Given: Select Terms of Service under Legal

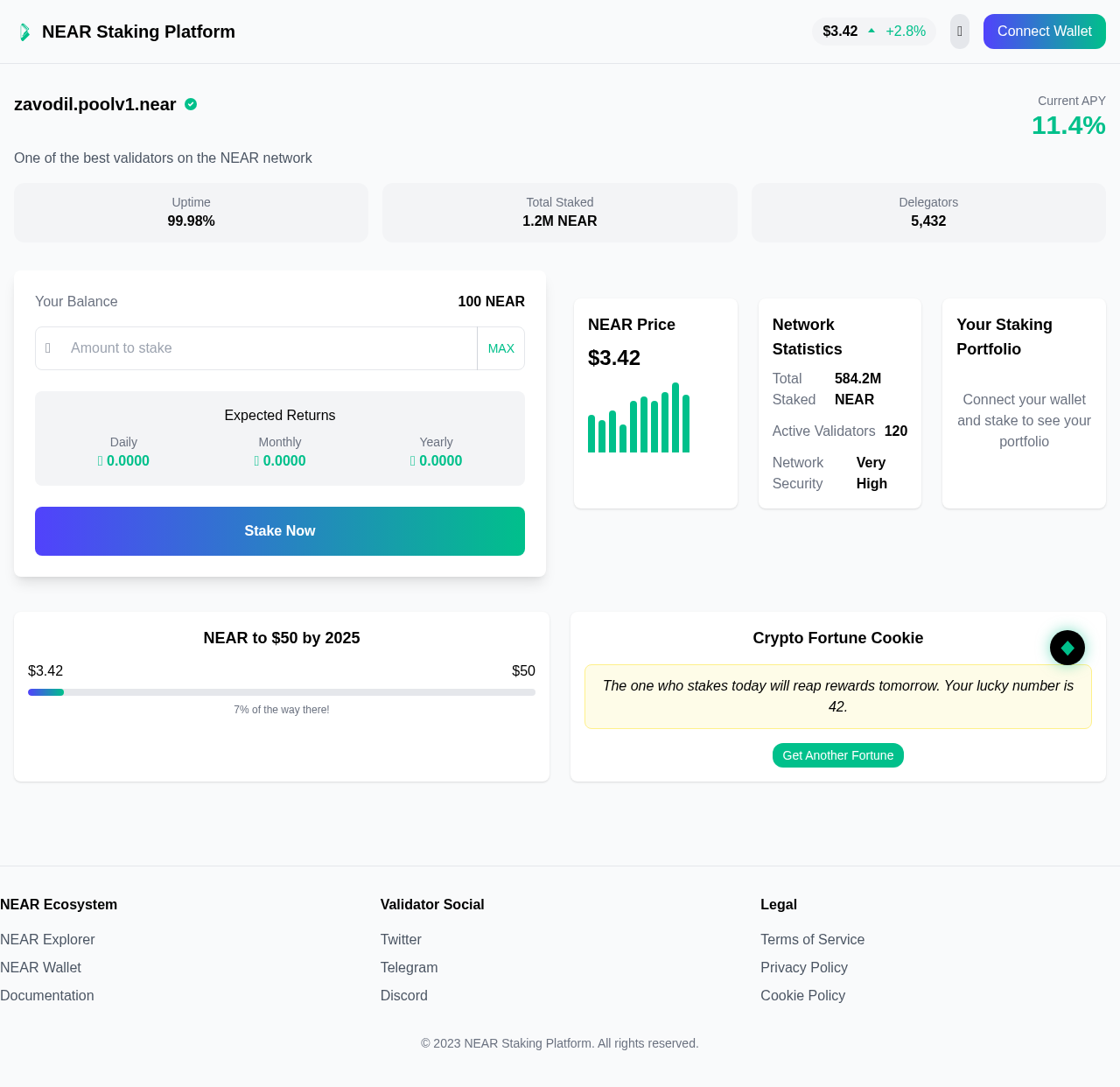Looking at the screenshot, I should pos(812,939).
